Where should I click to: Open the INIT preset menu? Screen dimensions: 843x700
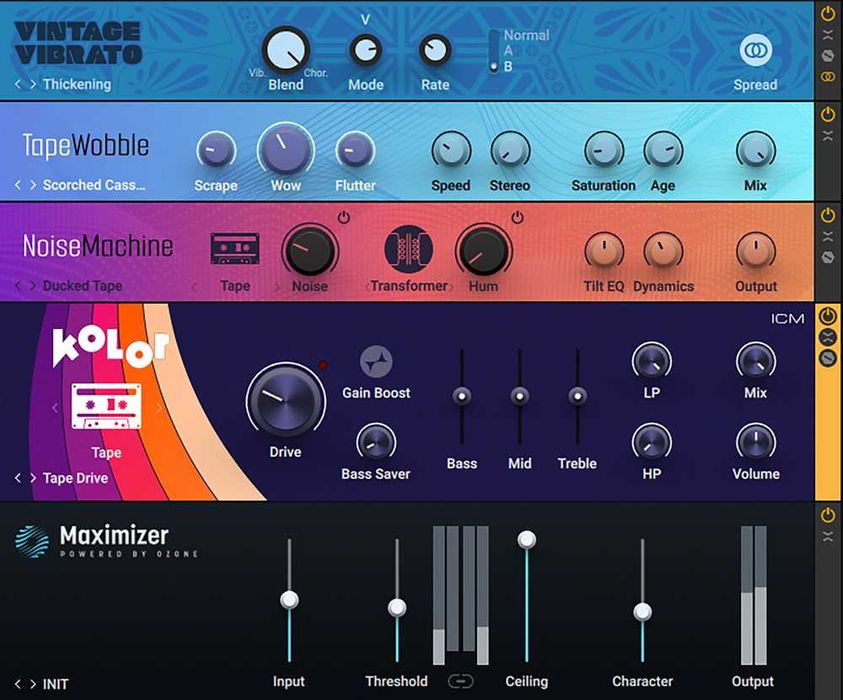click(x=55, y=684)
